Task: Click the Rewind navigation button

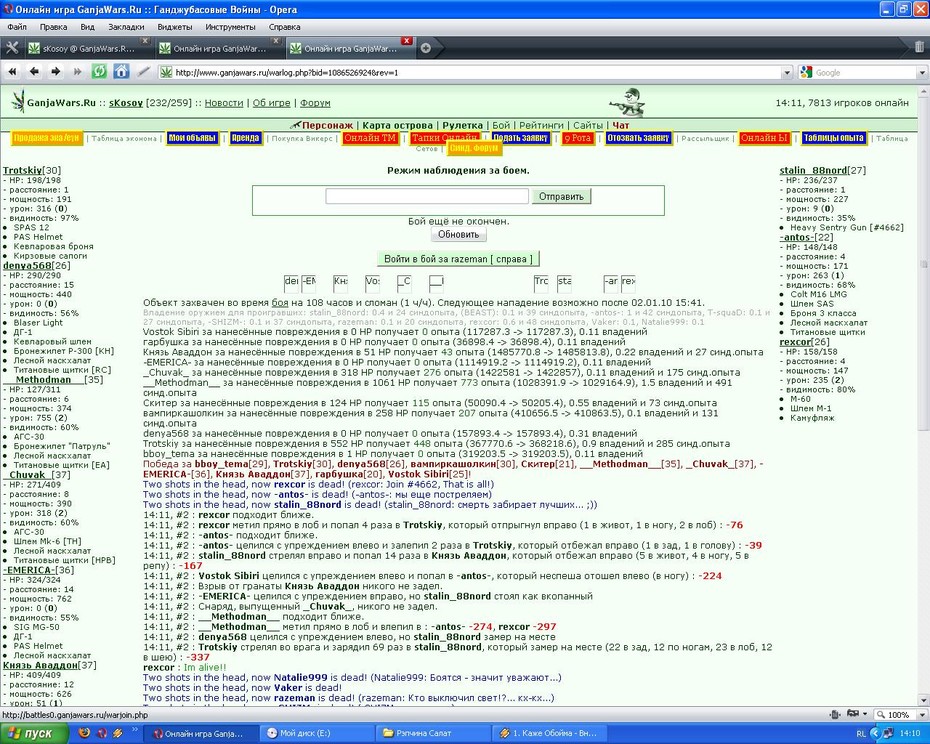Action: 12,72
